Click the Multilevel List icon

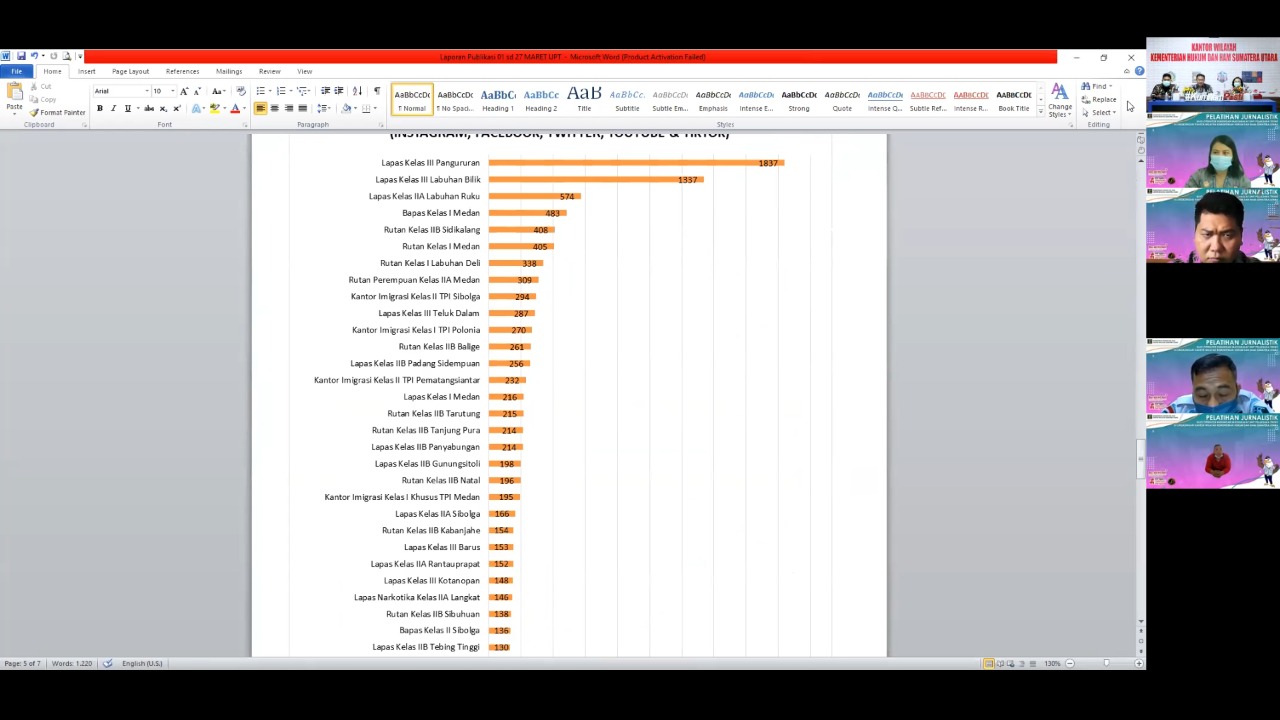tap(302, 91)
